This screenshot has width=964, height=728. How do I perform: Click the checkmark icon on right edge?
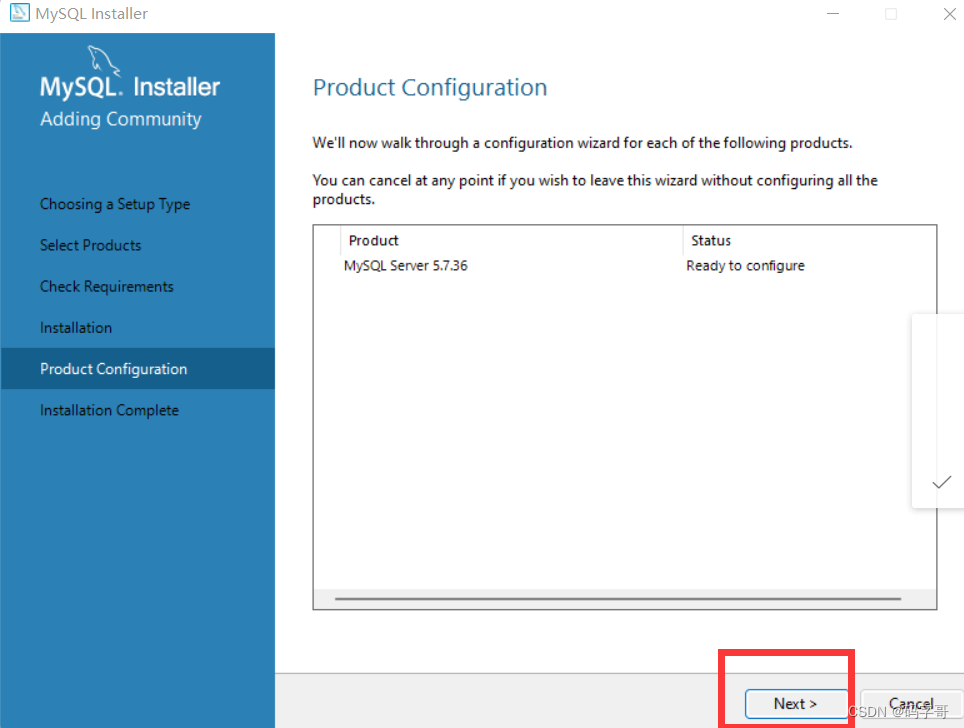(942, 482)
